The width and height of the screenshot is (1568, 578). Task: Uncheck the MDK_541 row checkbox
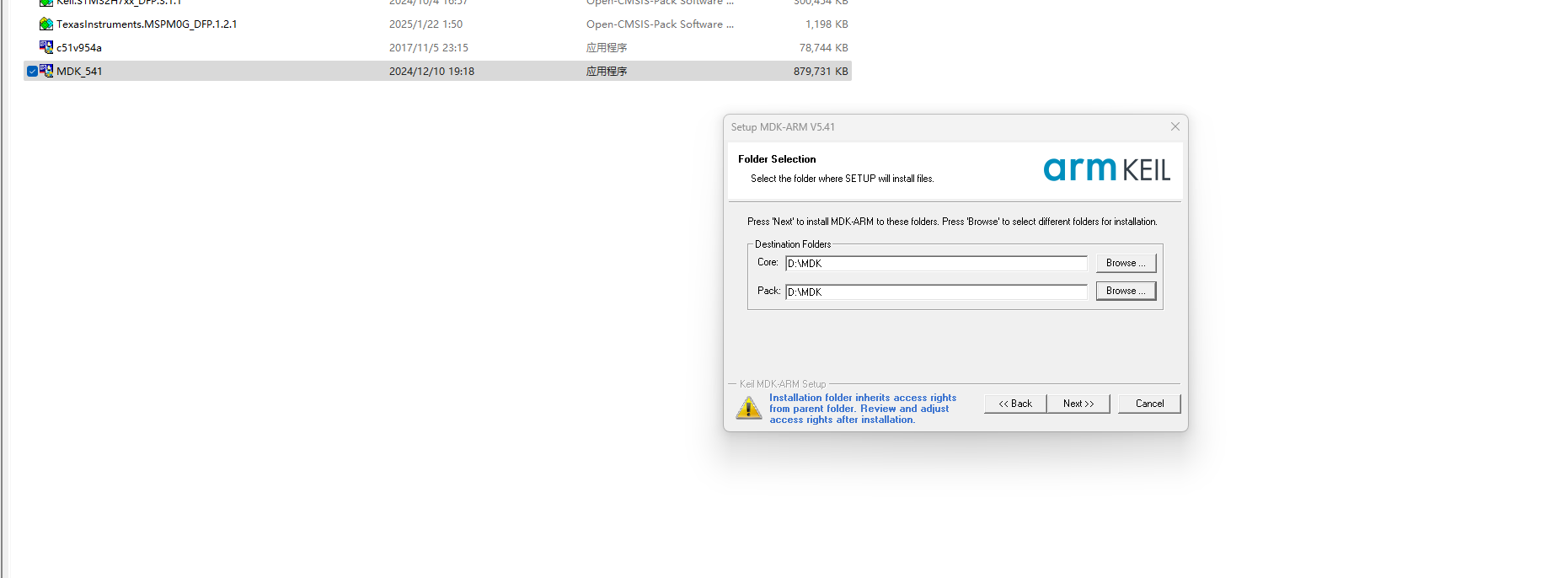tap(32, 71)
